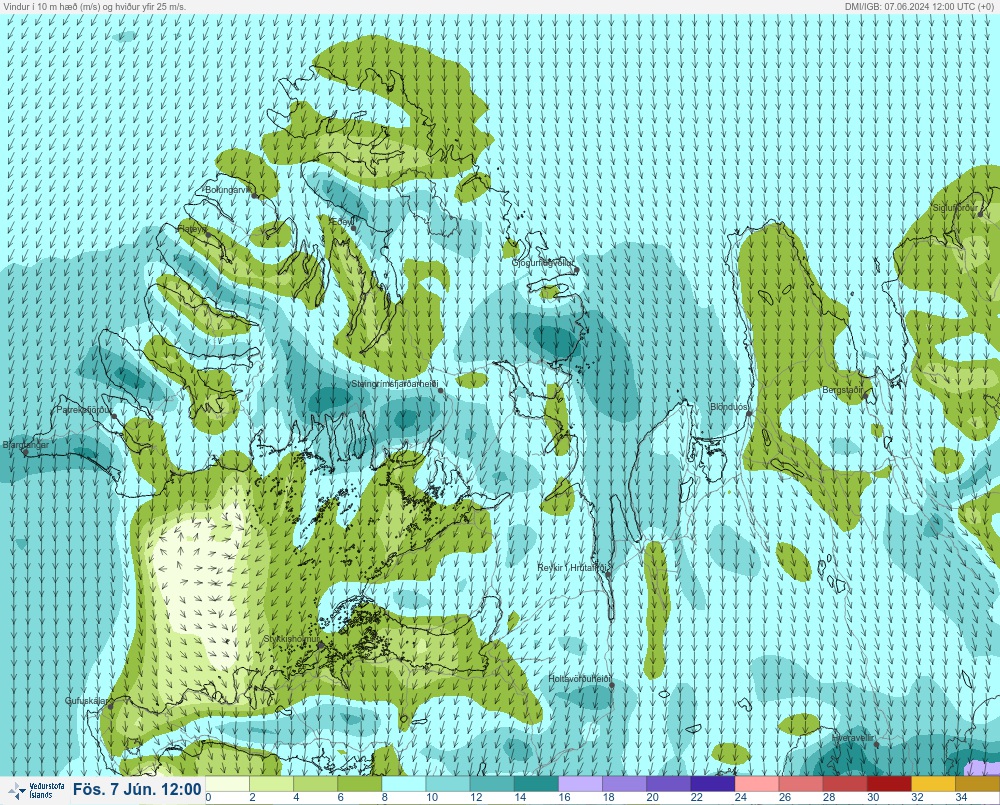Pick the 6–8 m/s olive green swatch
This screenshot has width=1000, height=805.
point(360,784)
